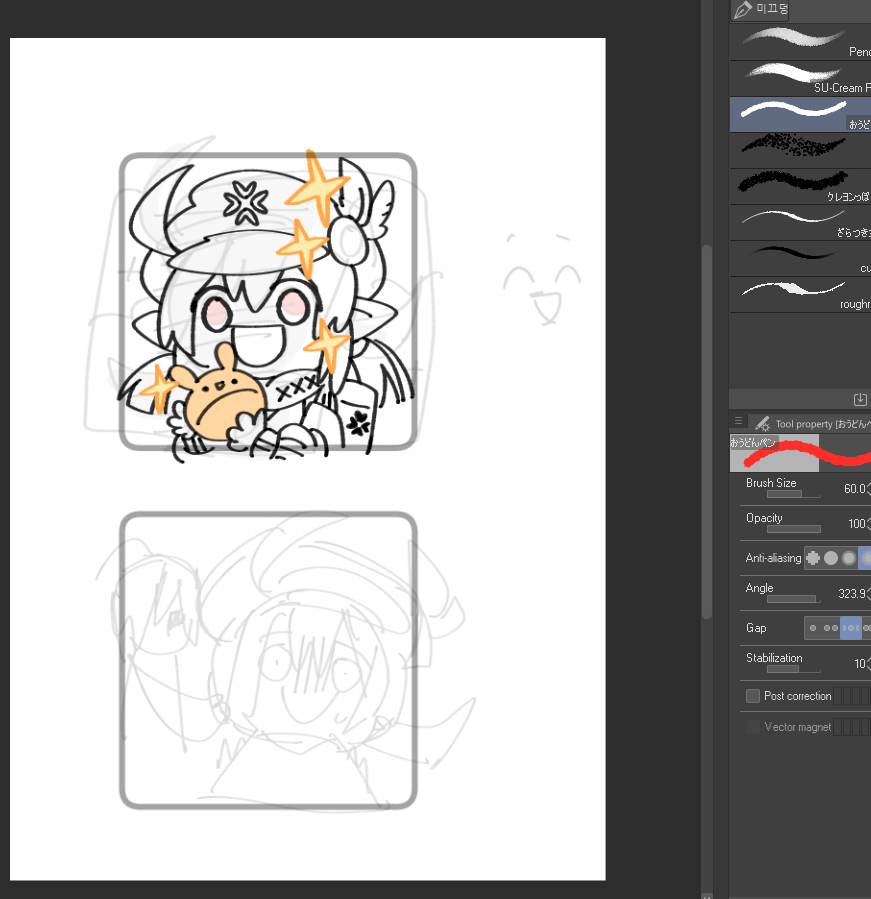Adjust the Opacity slider
The width and height of the screenshot is (871, 899).
[x=794, y=529]
